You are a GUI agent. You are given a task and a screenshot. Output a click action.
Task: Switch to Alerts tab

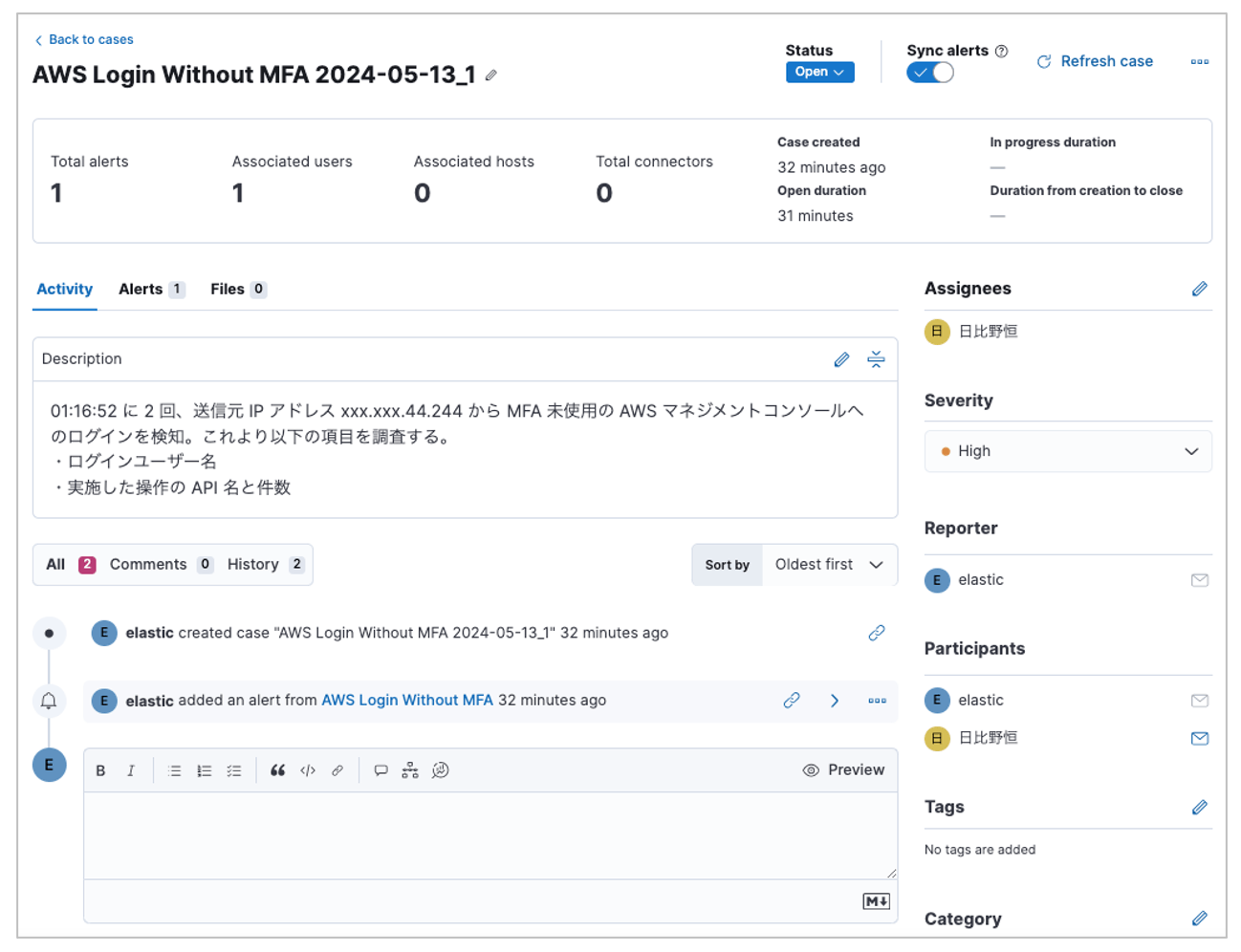(151, 290)
